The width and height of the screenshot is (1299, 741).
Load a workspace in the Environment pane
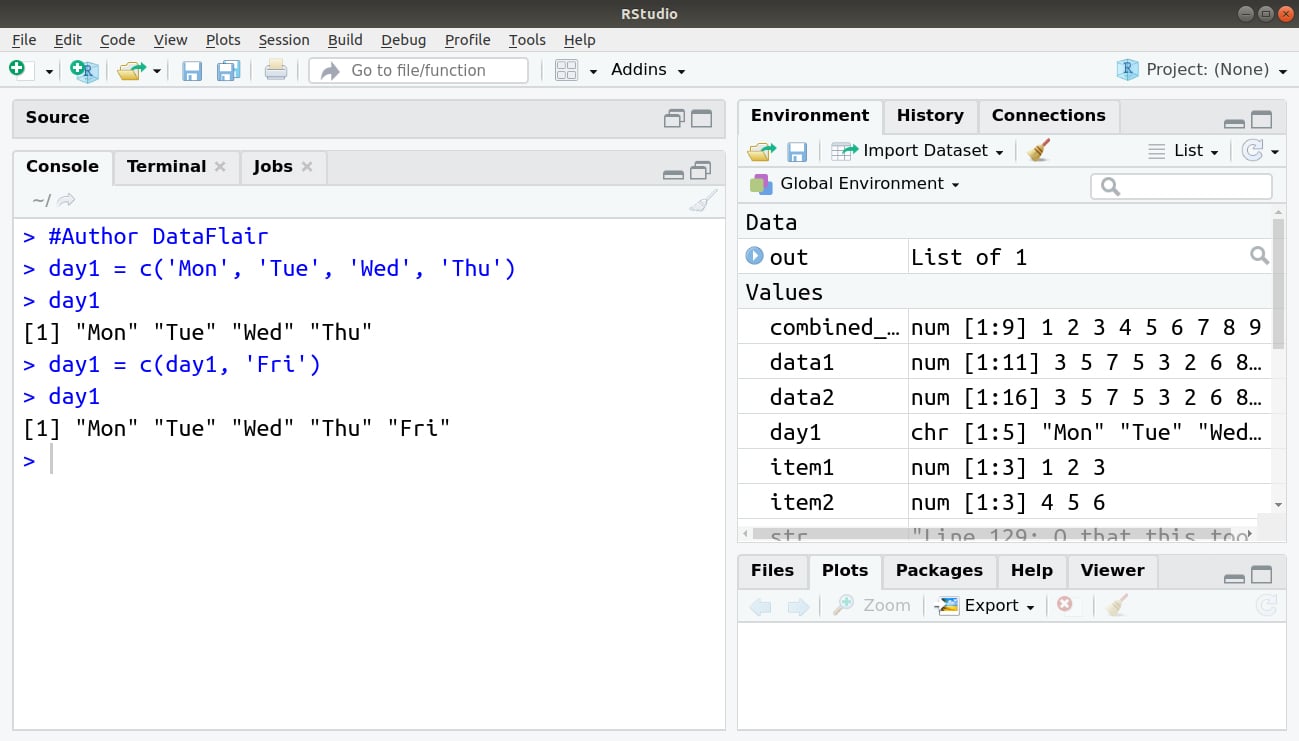tap(761, 151)
